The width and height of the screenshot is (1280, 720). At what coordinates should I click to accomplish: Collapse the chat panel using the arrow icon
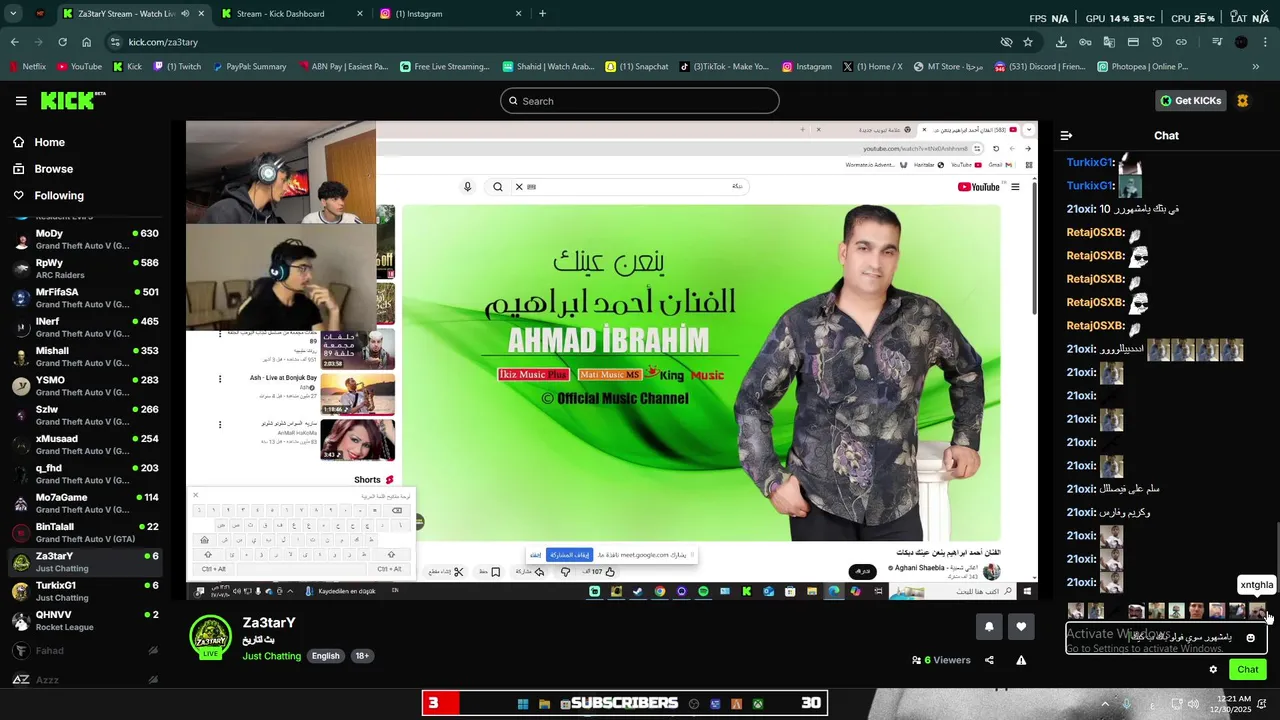[x=1066, y=135]
